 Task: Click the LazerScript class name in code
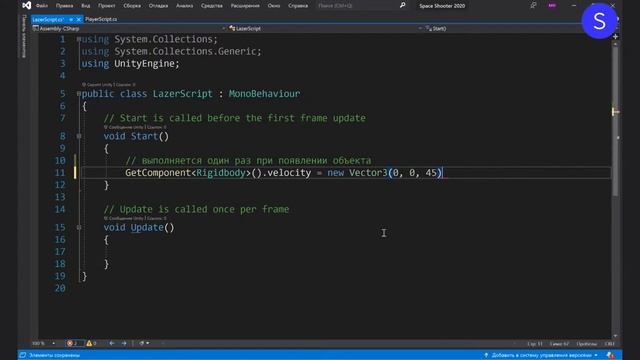click(x=182, y=94)
